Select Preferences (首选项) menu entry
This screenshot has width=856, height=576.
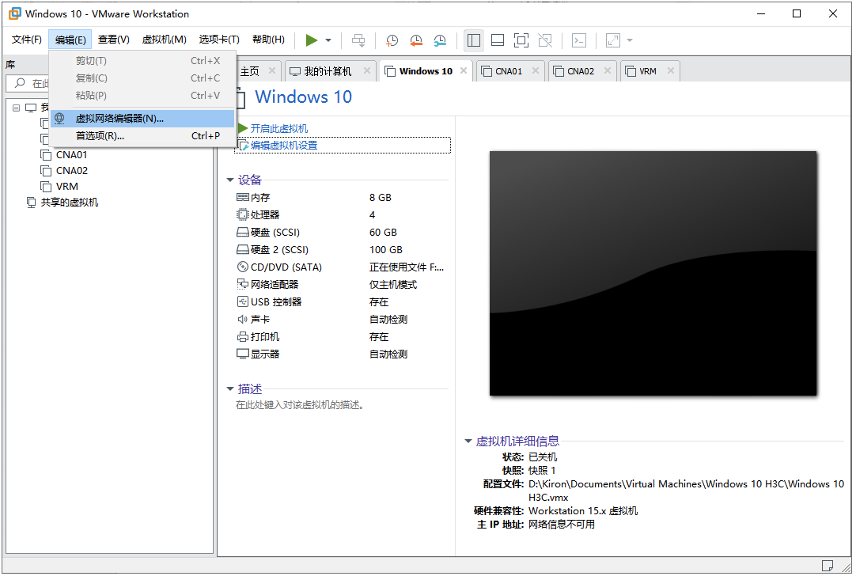142,136
